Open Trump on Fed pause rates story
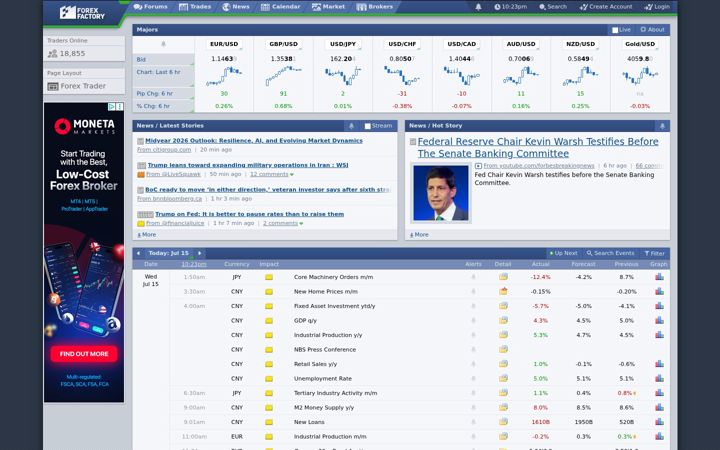720x450 pixels. click(x=249, y=214)
